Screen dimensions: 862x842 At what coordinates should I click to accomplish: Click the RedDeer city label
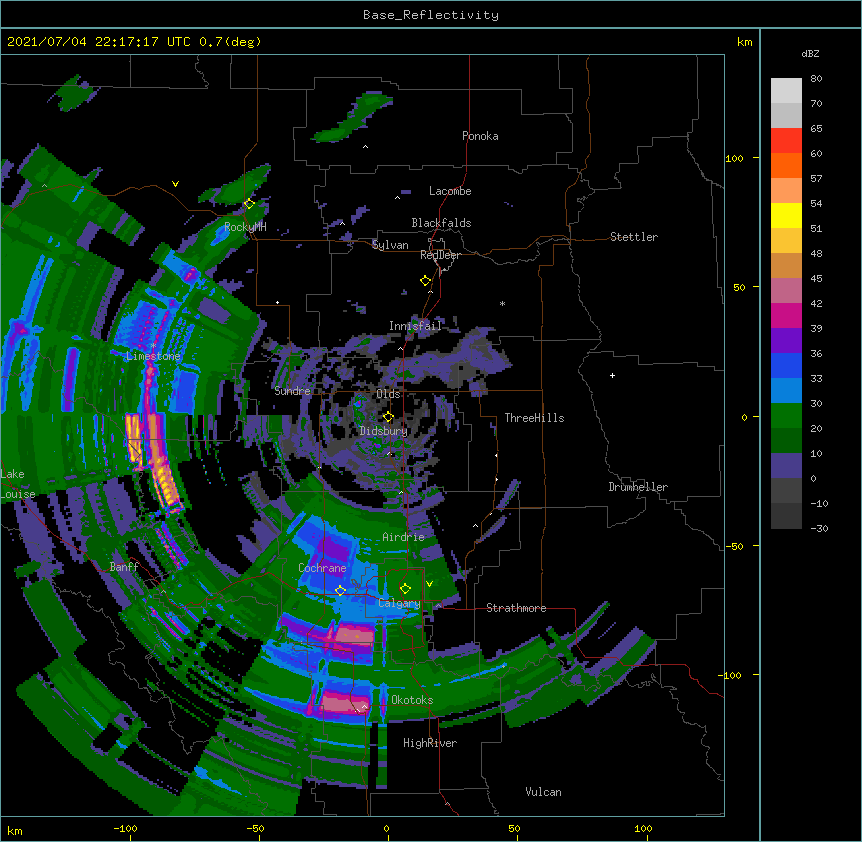tap(440, 255)
